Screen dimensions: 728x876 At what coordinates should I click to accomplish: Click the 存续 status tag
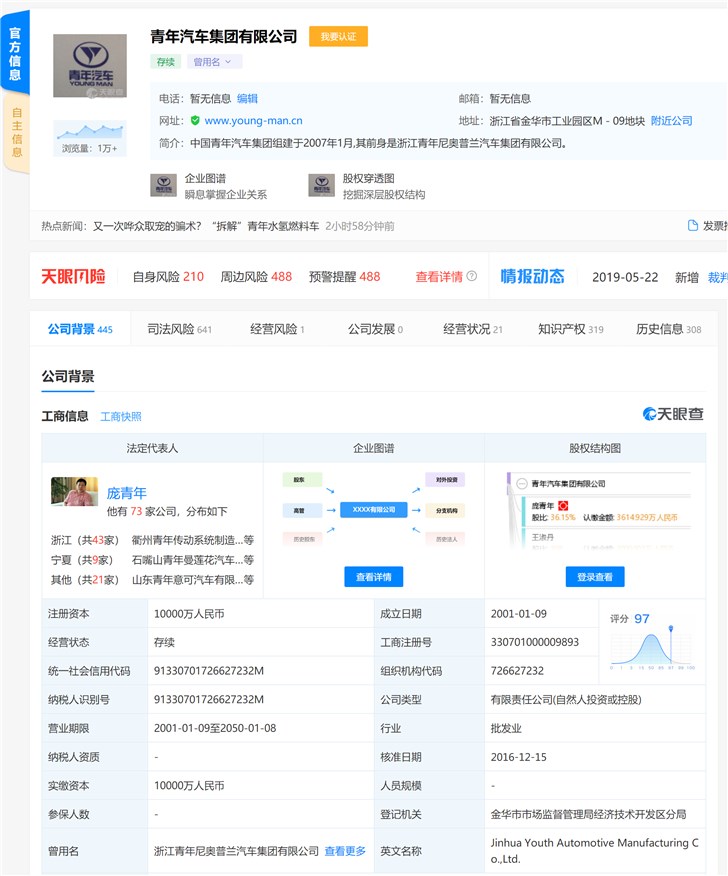165,62
